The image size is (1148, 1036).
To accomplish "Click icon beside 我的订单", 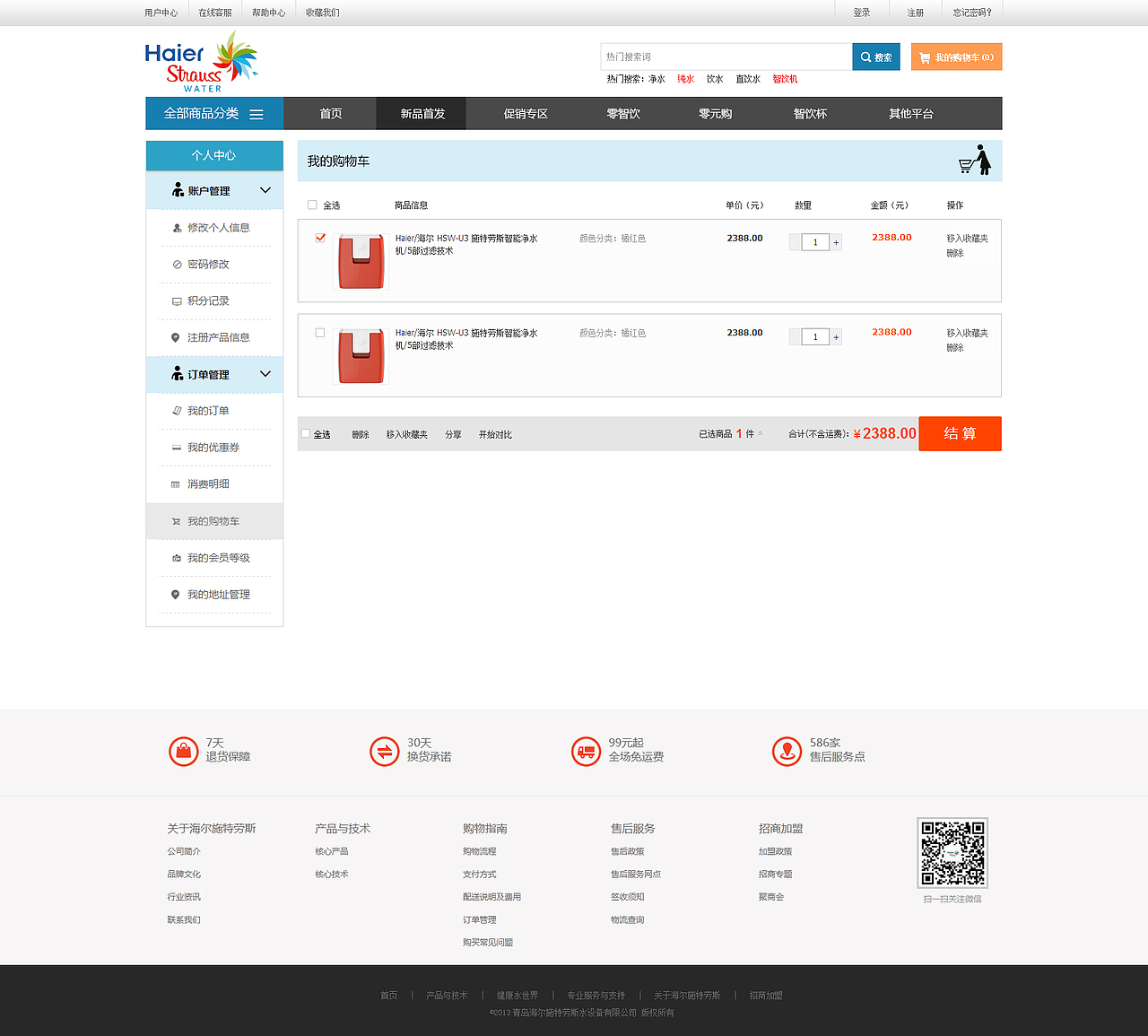I will tap(177, 411).
